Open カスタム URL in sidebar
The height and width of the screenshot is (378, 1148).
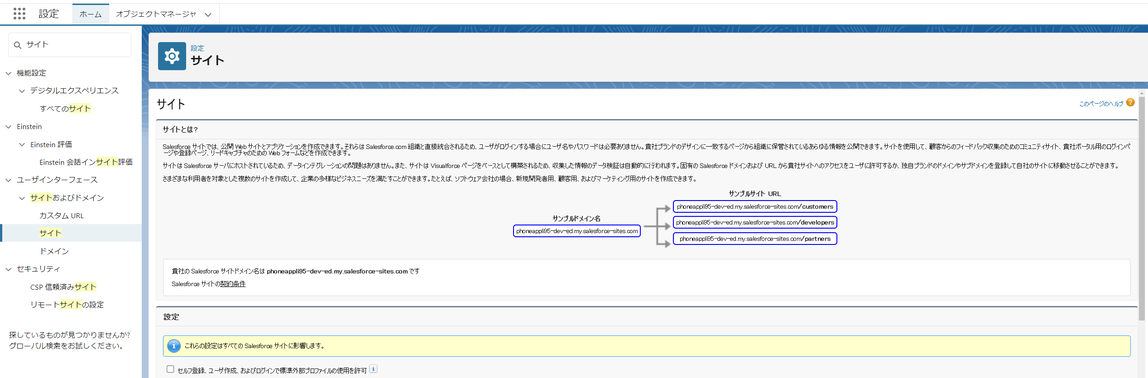[62, 215]
